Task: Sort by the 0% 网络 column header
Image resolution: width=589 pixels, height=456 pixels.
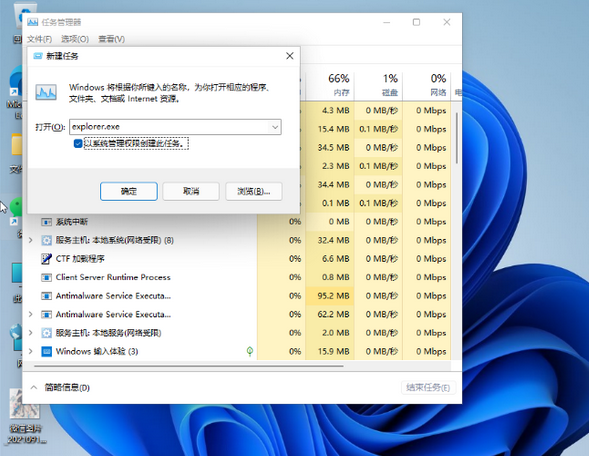Action: click(426, 85)
